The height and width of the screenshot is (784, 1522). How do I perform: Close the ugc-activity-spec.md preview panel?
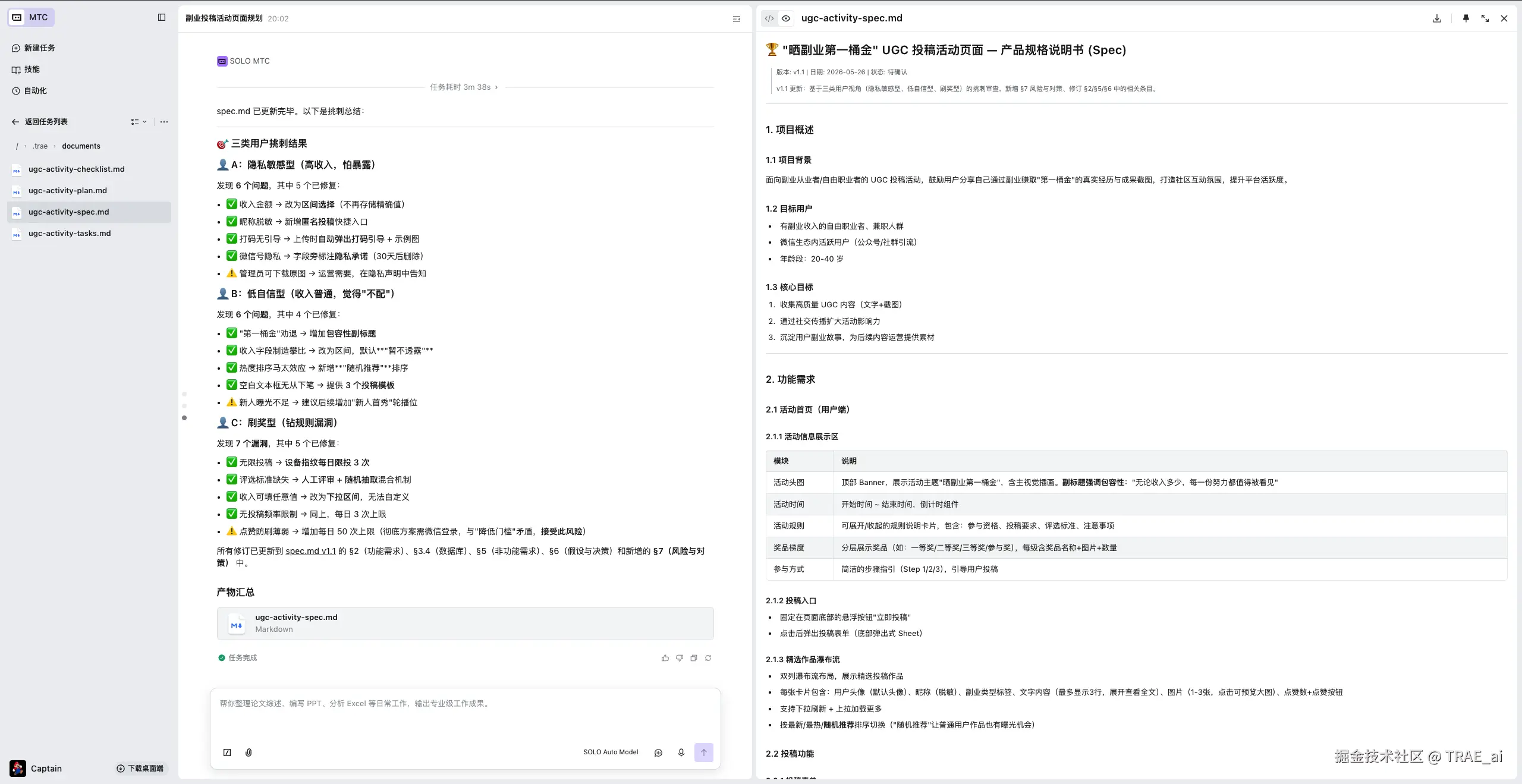[1504, 18]
